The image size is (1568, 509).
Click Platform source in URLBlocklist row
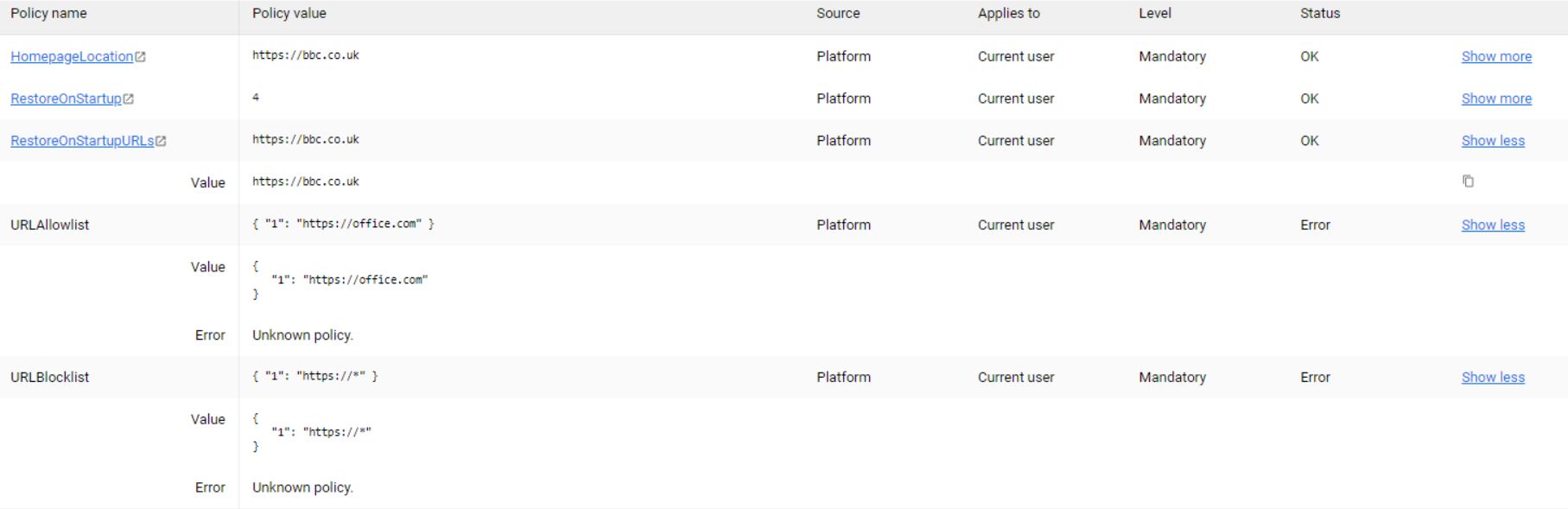tap(843, 378)
